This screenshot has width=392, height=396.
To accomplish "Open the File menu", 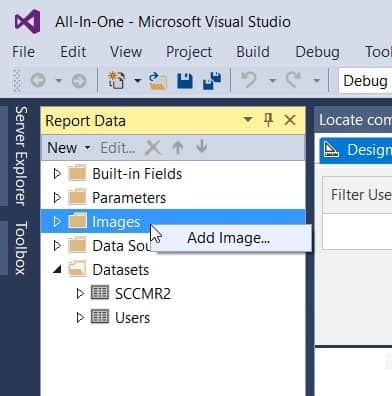I will coord(23,52).
